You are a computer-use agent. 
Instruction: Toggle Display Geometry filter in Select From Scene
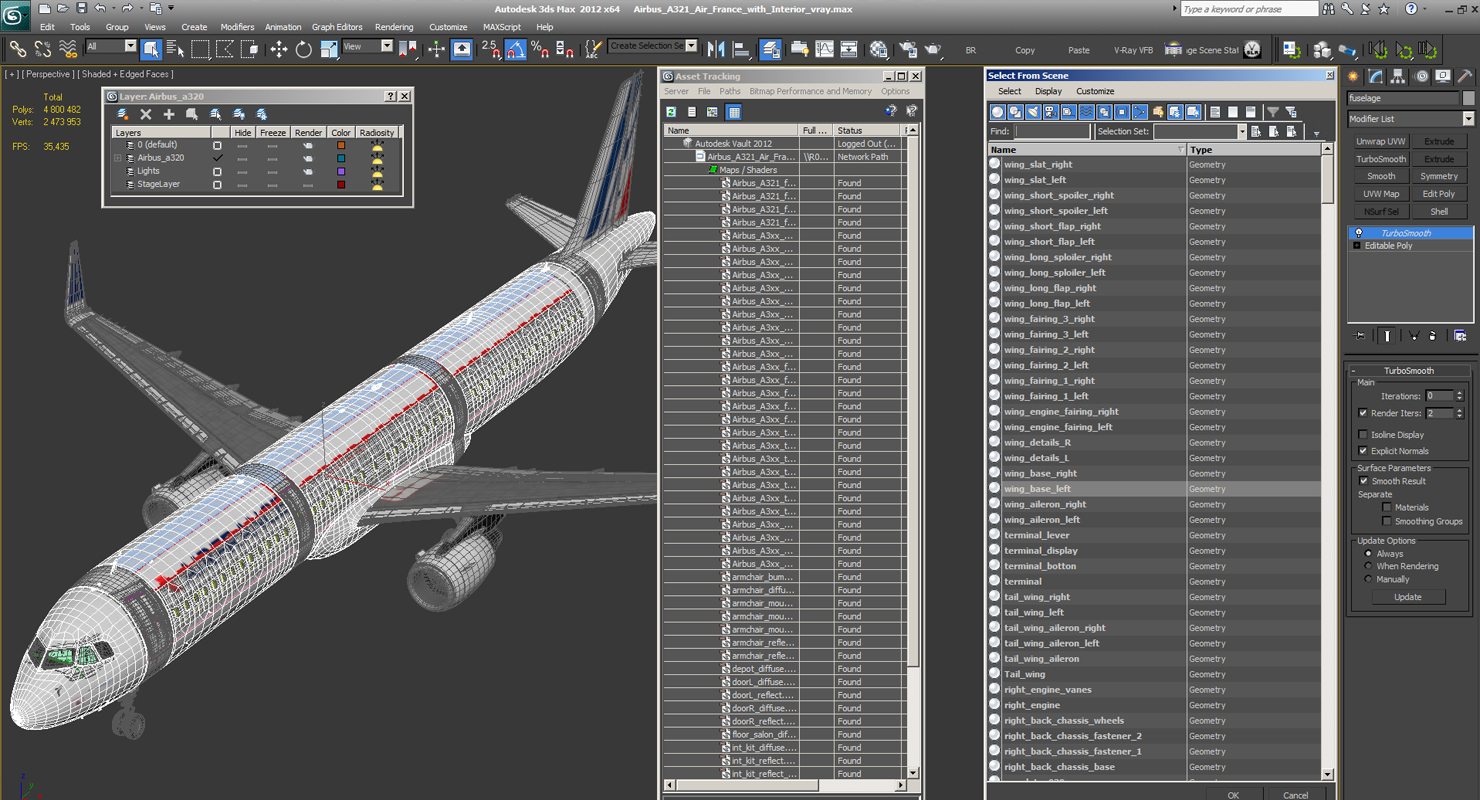tap(997, 112)
